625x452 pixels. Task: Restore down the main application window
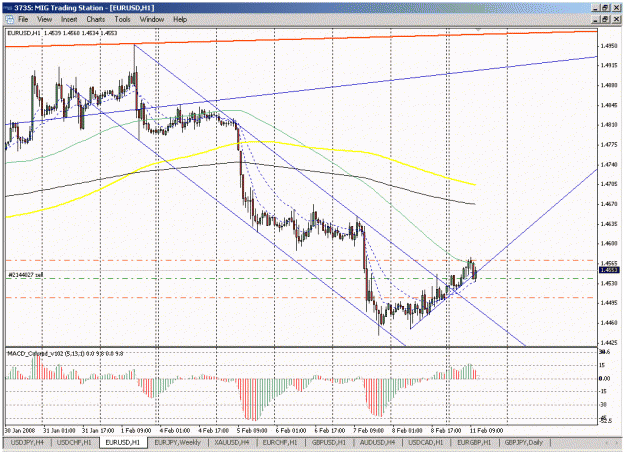606,8
